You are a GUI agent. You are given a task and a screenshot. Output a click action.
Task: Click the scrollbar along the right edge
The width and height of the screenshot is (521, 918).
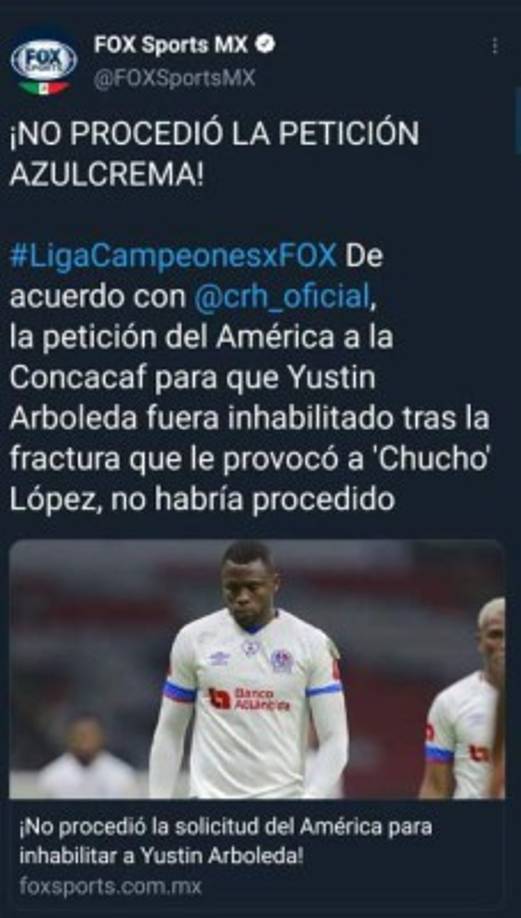[x=517, y=121]
